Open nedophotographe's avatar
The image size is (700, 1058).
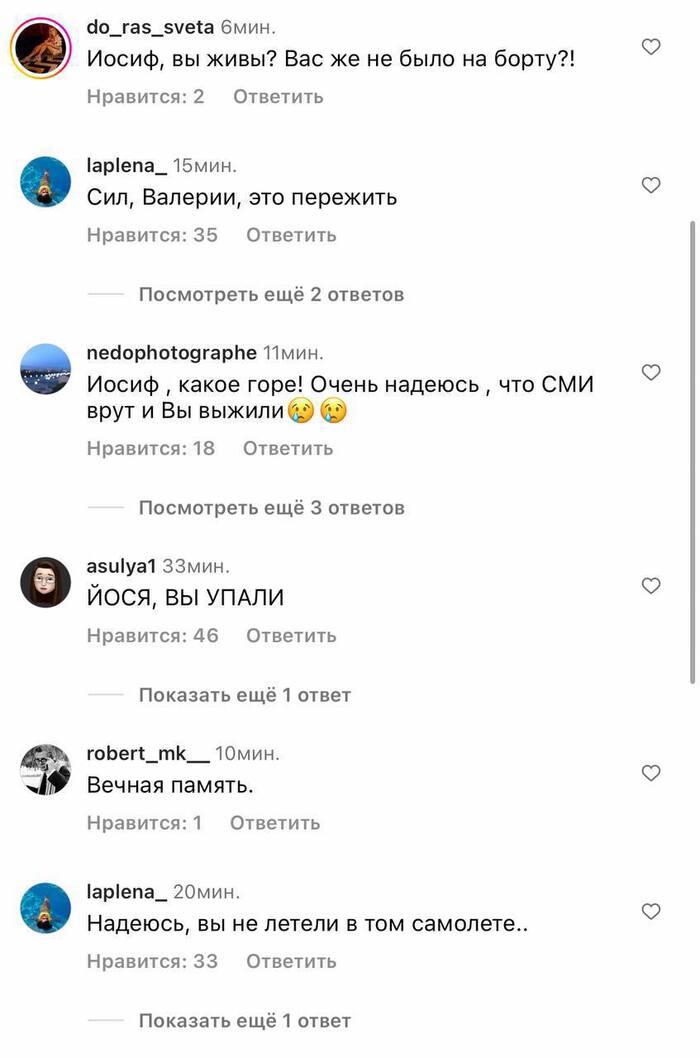pyautogui.click(x=45, y=368)
